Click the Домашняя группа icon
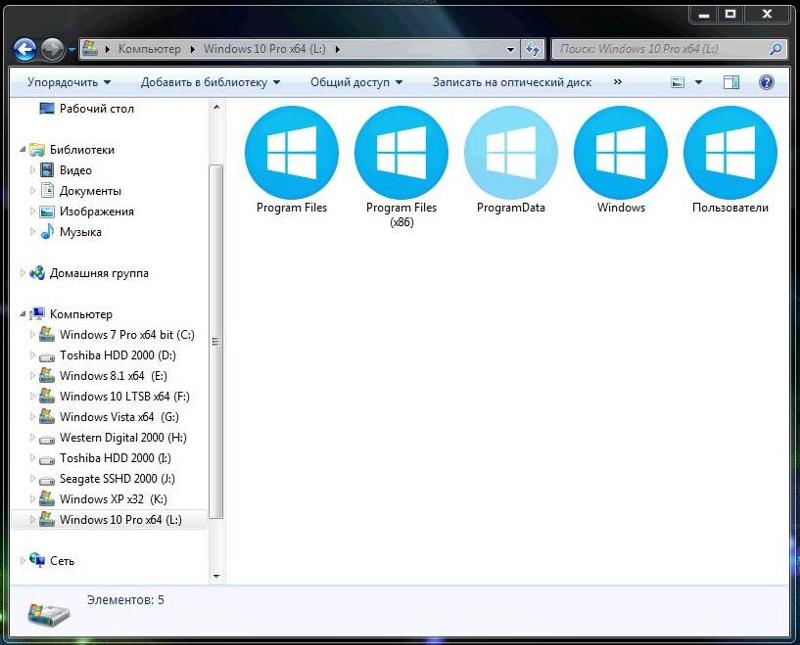The width and height of the screenshot is (800, 645). 37,273
